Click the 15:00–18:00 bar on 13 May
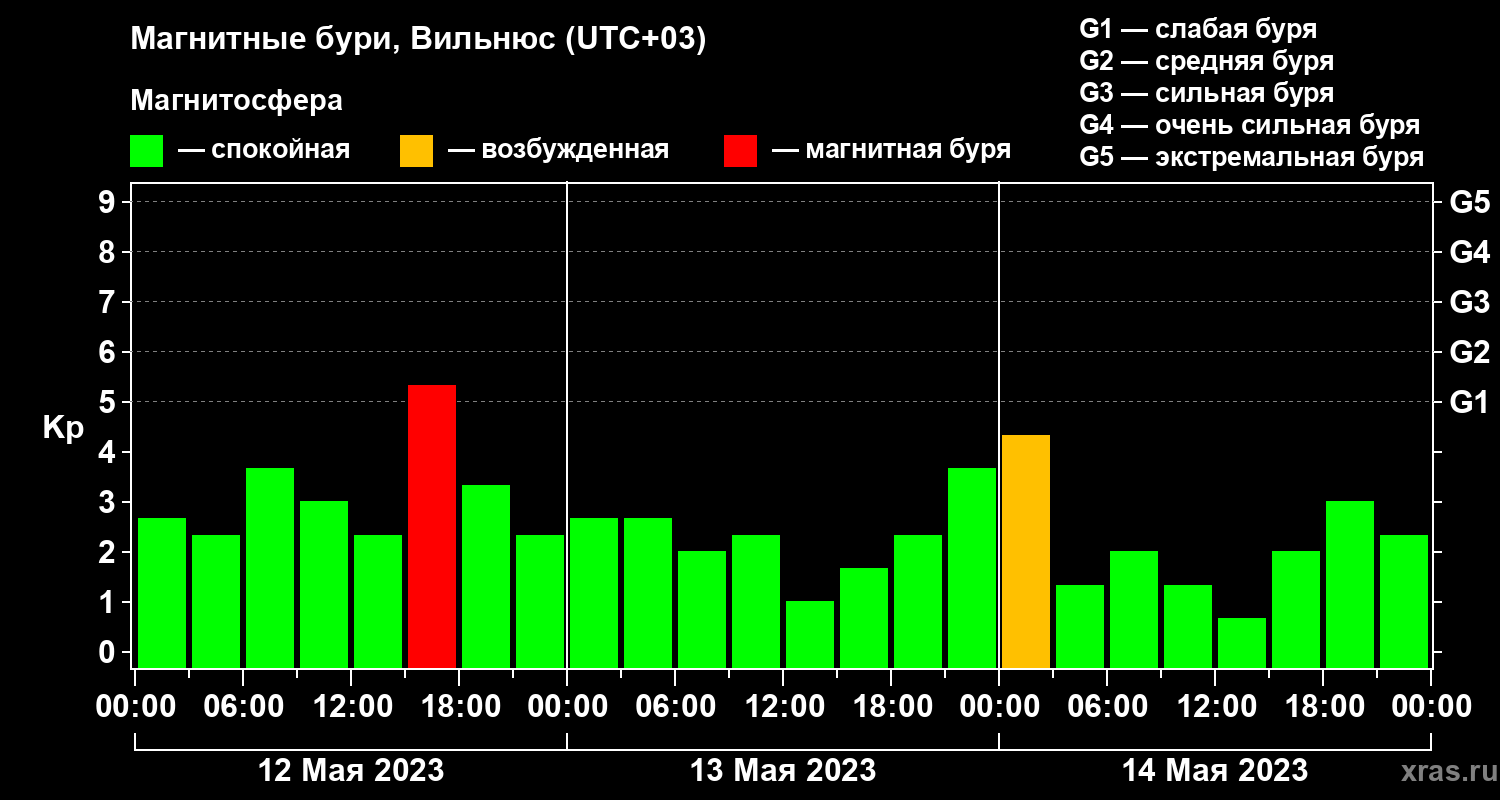This screenshot has height=800, width=1500. [864, 618]
